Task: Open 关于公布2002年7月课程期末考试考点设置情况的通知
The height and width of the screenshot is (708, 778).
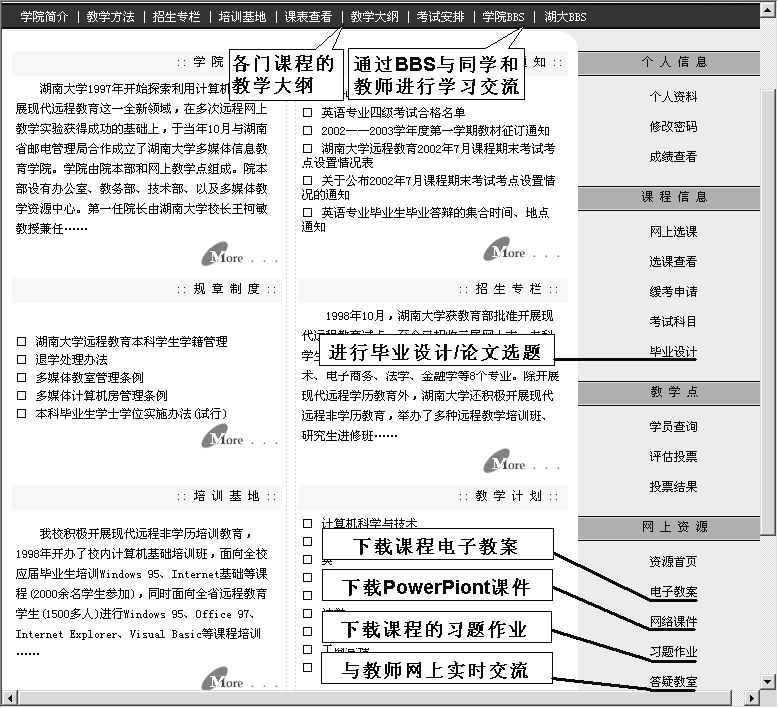Action: pyautogui.click(x=429, y=187)
